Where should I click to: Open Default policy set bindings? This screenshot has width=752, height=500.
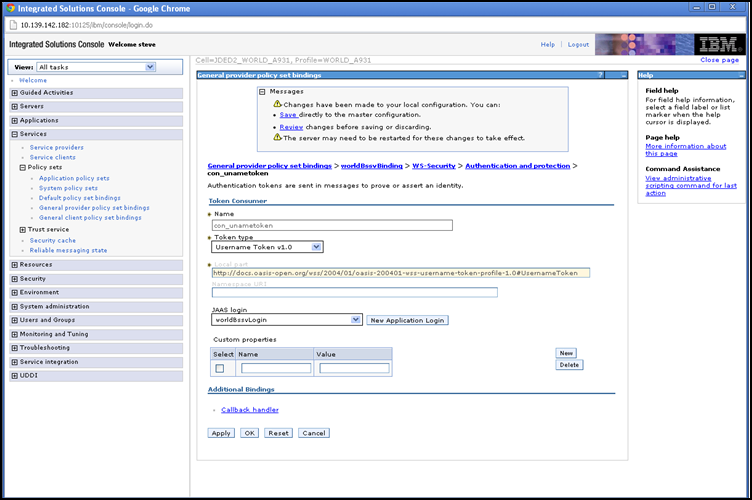80,198
